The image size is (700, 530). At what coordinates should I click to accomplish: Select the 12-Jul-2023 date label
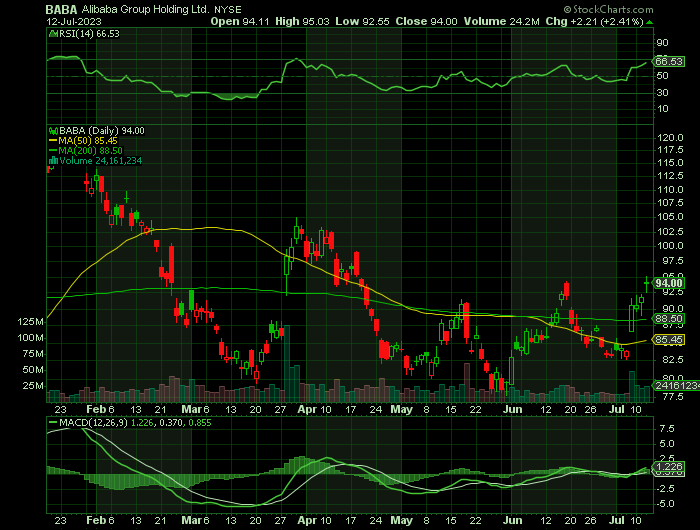click(x=74, y=21)
